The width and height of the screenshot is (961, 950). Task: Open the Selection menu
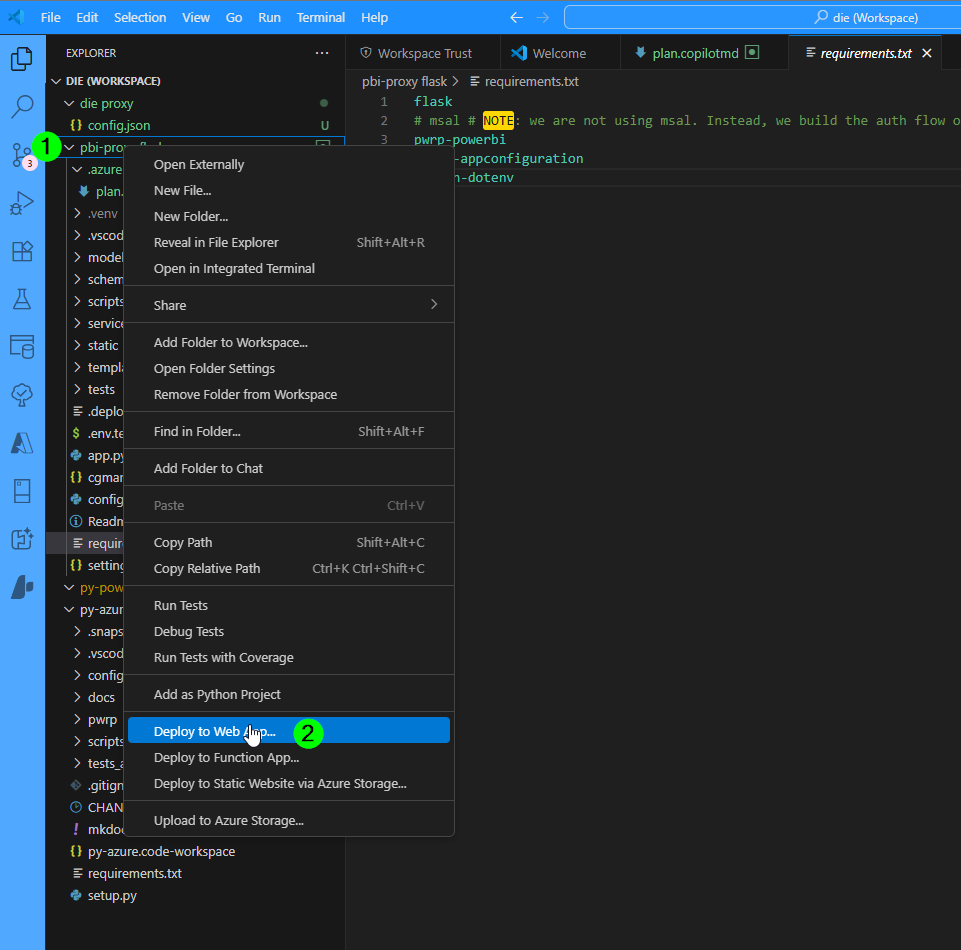tap(140, 18)
